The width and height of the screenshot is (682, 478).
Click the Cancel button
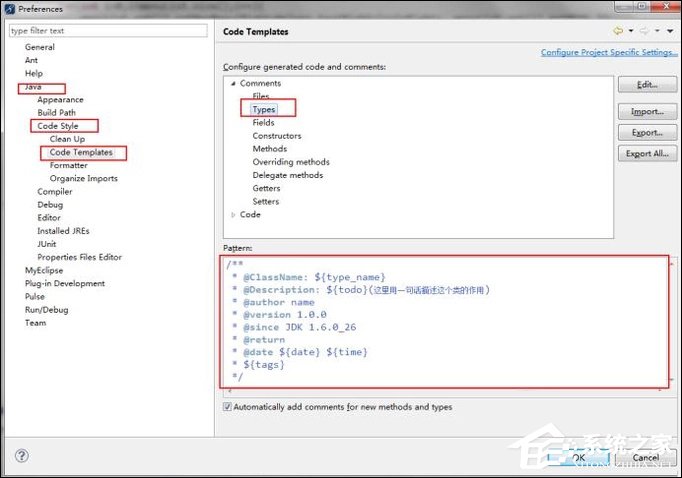coord(645,458)
